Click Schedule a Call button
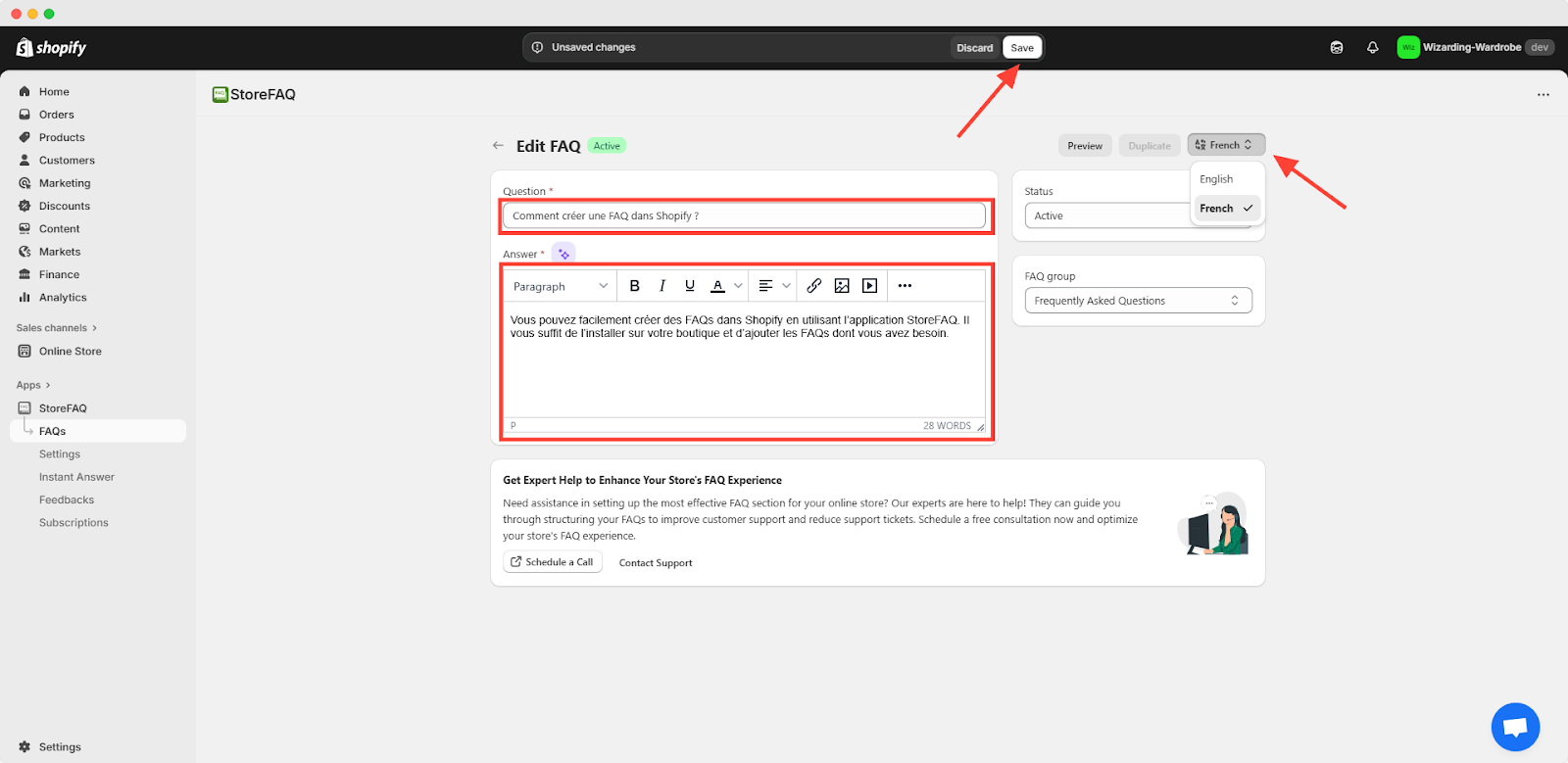Viewport: 1568px width, 763px height. point(551,562)
